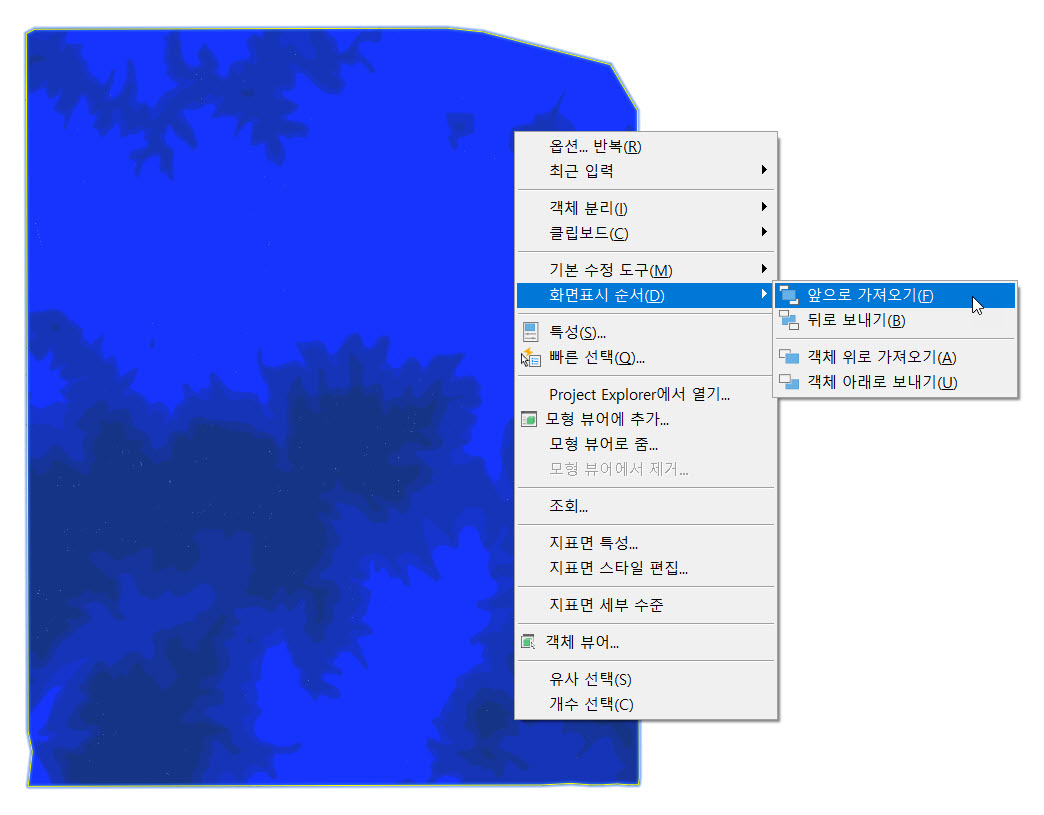
Task: Click the Quick Select (빠른 선택) icon
Action: coord(531,357)
